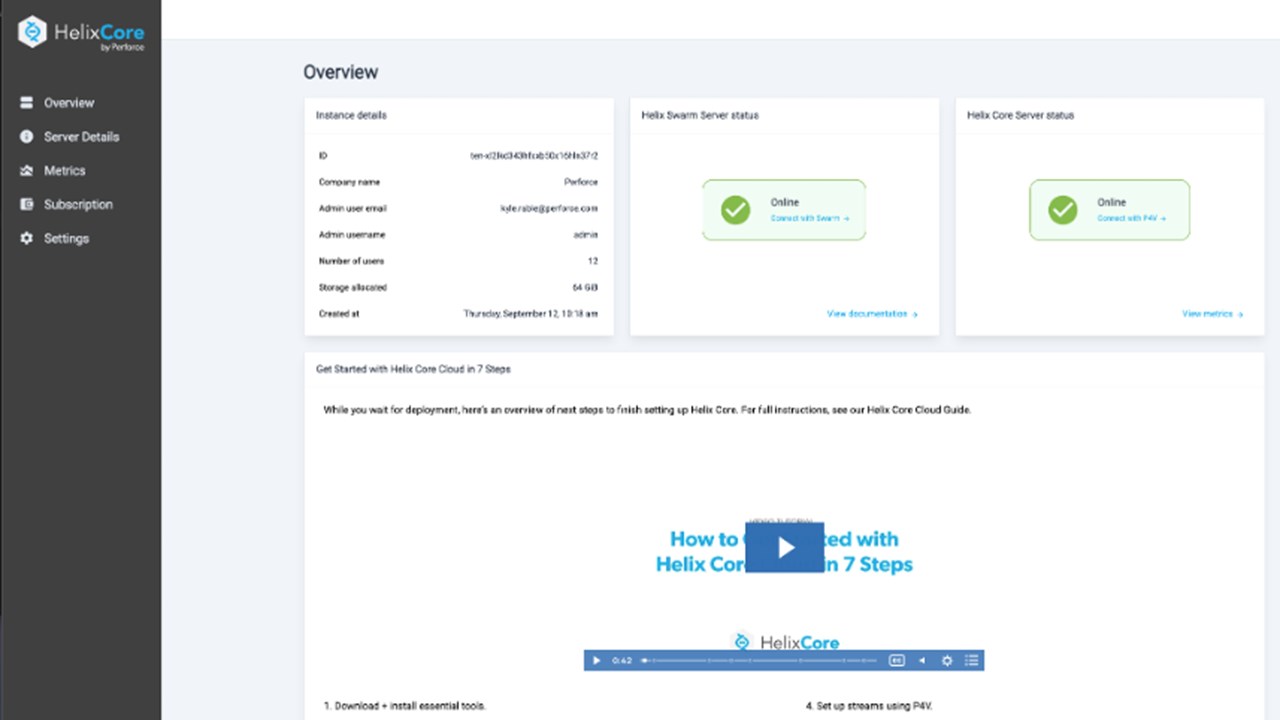The width and height of the screenshot is (1280, 720).
Task: Open the video player settings gear
Action: (947, 661)
